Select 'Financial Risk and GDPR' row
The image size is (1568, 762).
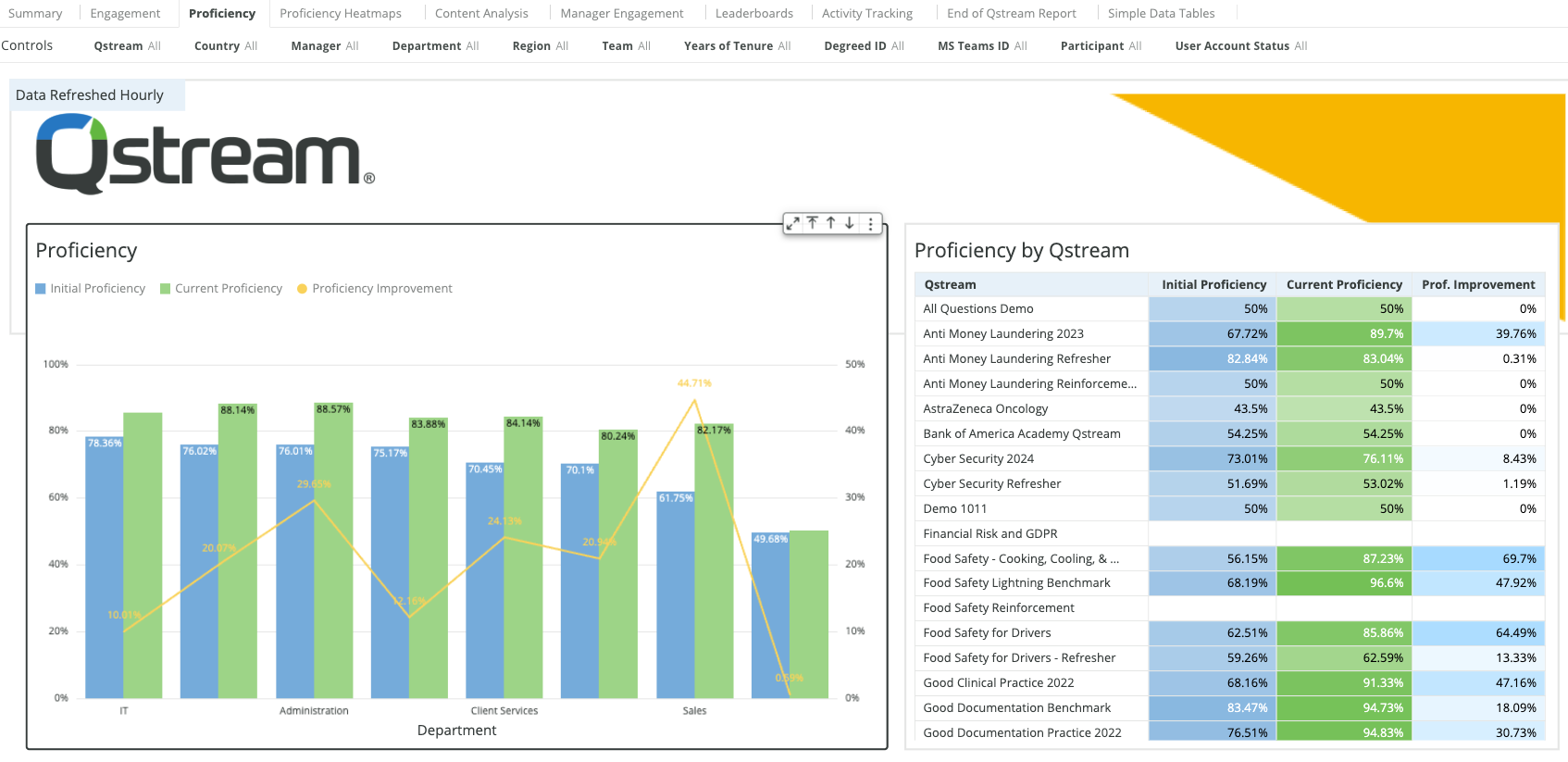pyautogui.click(x=1229, y=534)
